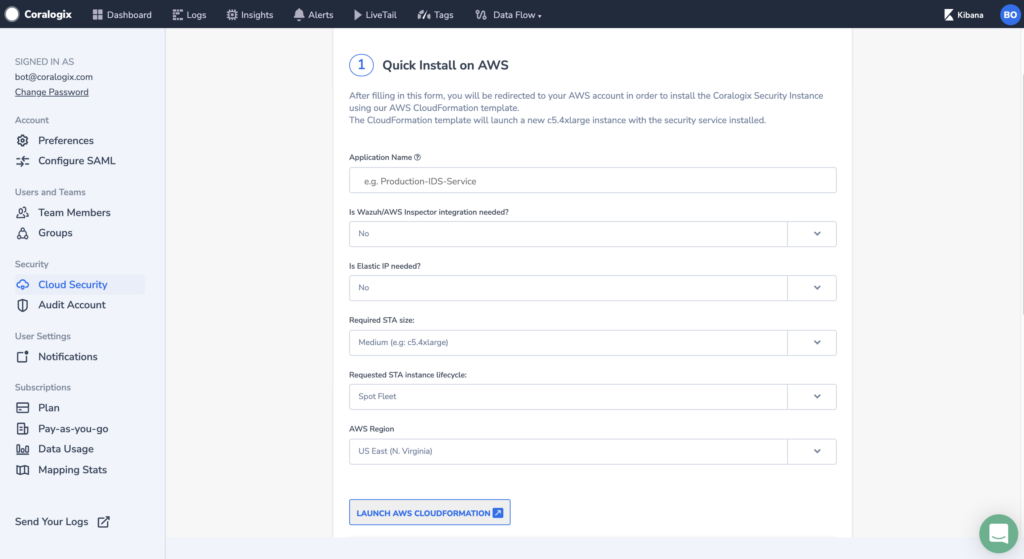
Task: Open Configure SAML settings
Action: tap(65, 161)
